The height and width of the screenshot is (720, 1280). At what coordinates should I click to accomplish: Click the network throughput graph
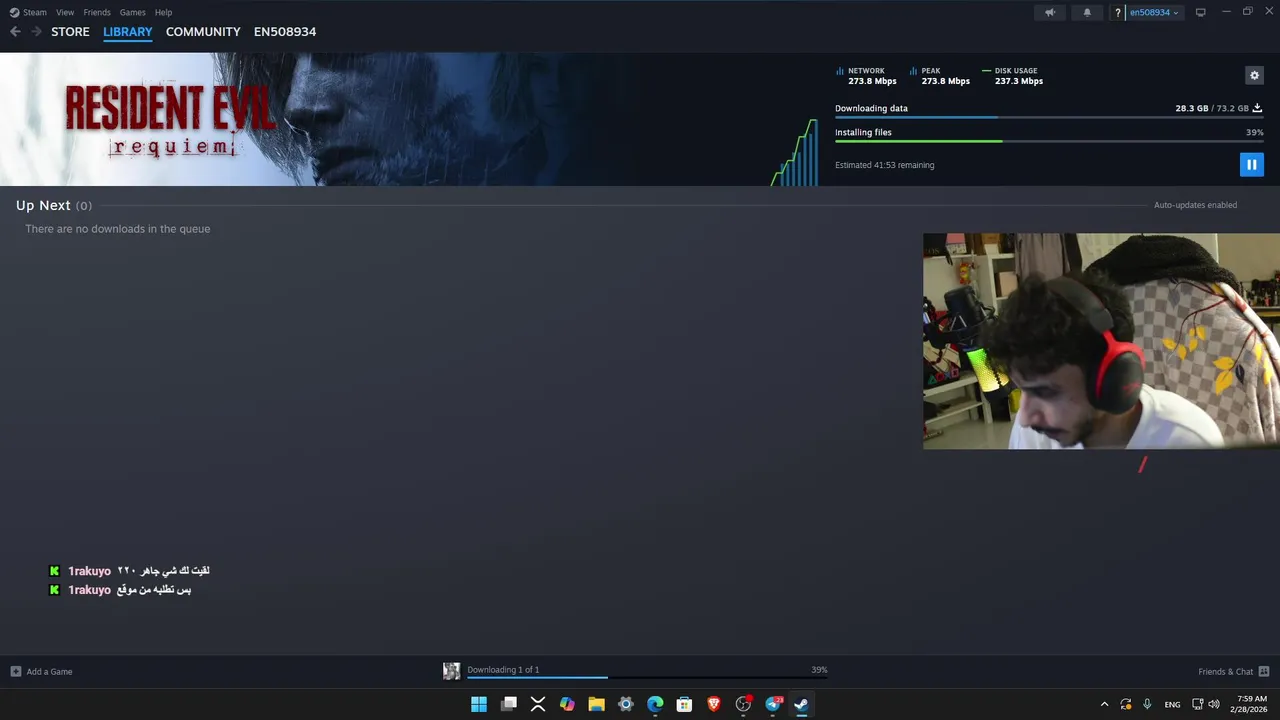tap(795, 152)
